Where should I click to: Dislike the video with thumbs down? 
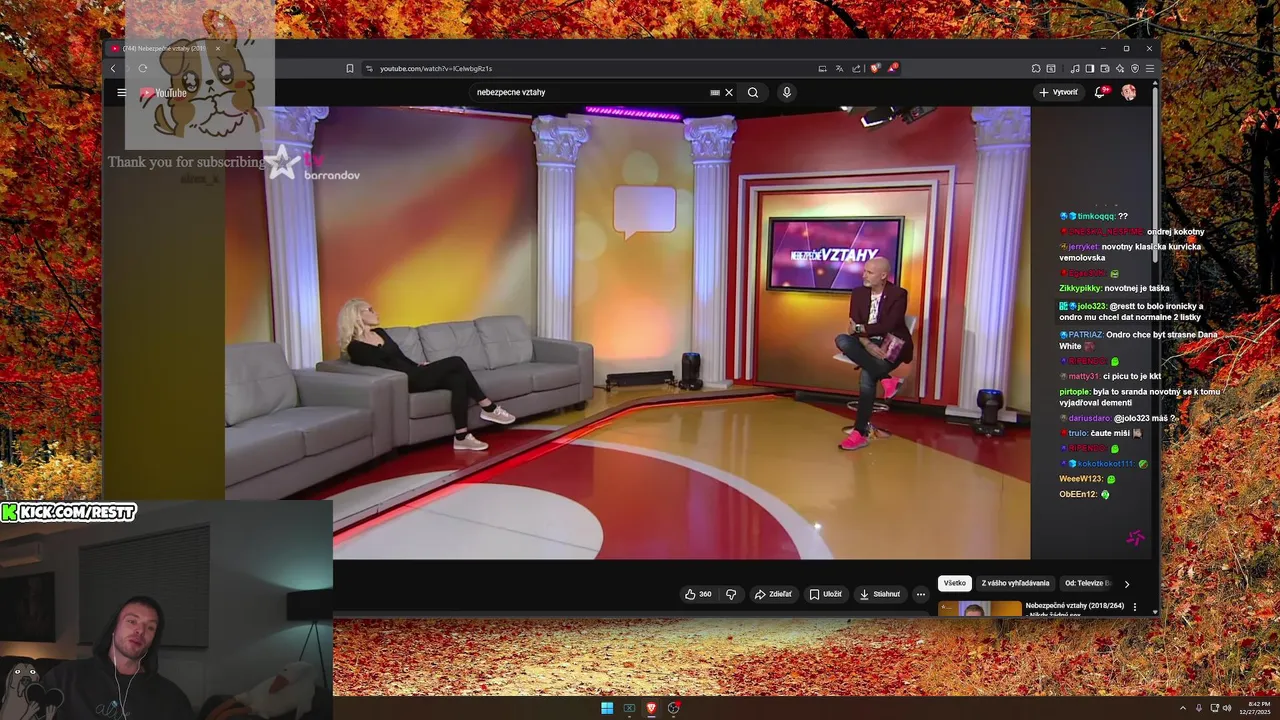[731, 594]
